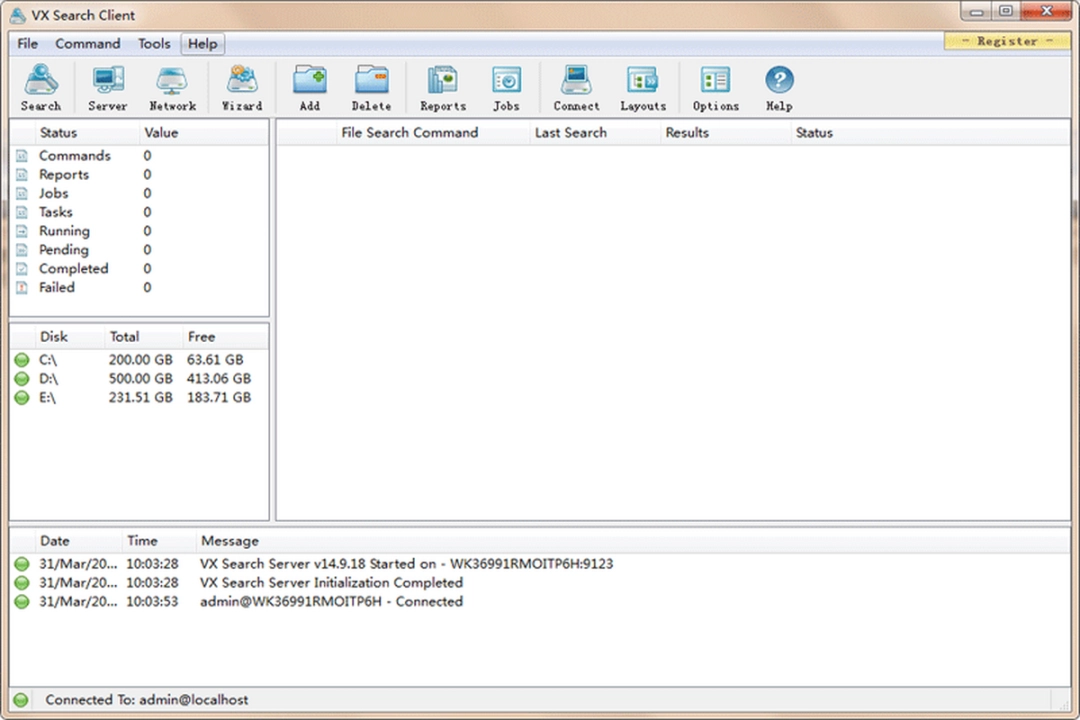Add a new file search command
Screen dimensions: 1080x720
(x=310, y=87)
